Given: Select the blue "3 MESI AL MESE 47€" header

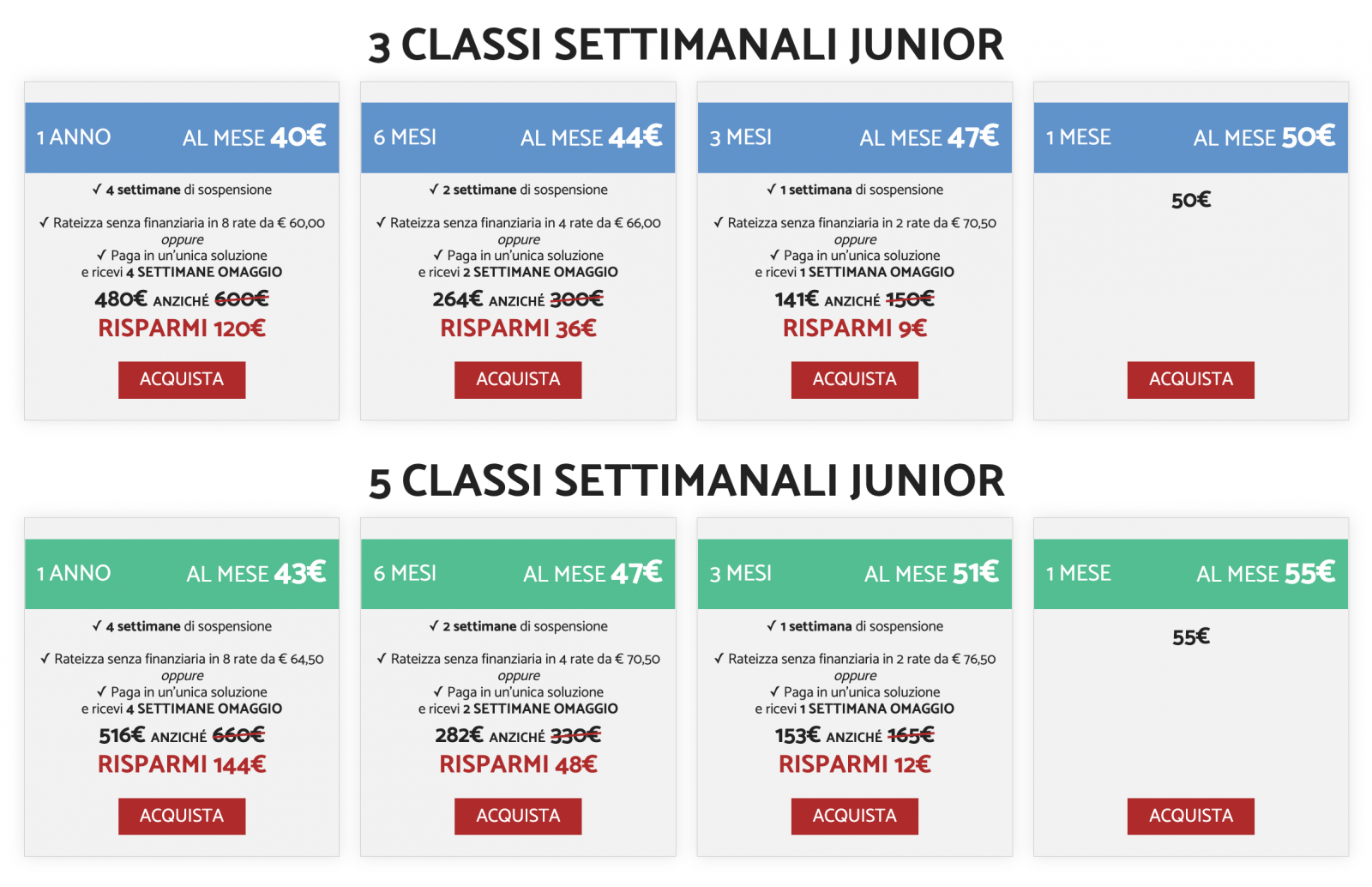Looking at the screenshot, I should (x=854, y=137).
